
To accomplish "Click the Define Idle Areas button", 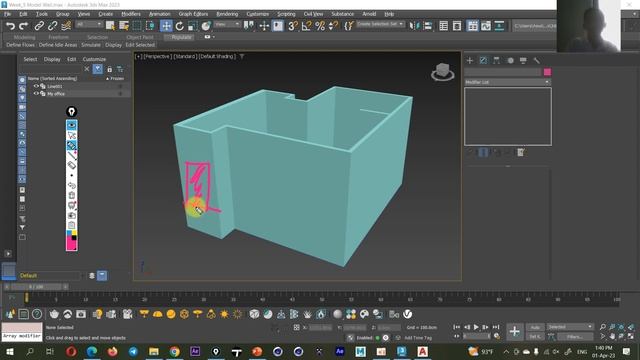I will pos(58,45).
